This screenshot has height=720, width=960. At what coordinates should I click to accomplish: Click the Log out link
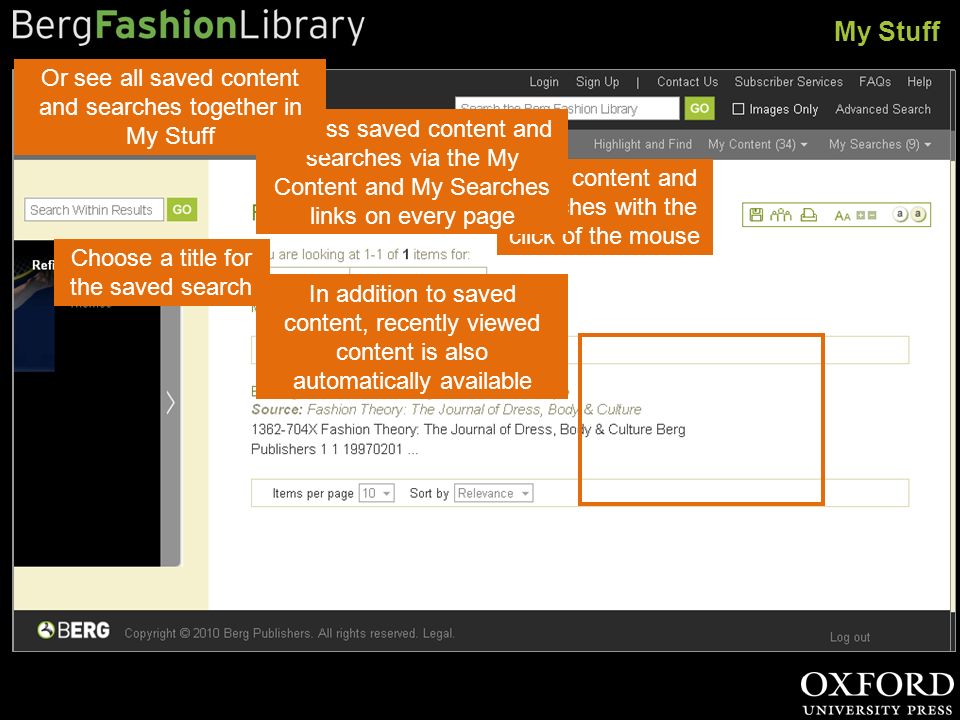pyautogui.click(x=850, y=637)
